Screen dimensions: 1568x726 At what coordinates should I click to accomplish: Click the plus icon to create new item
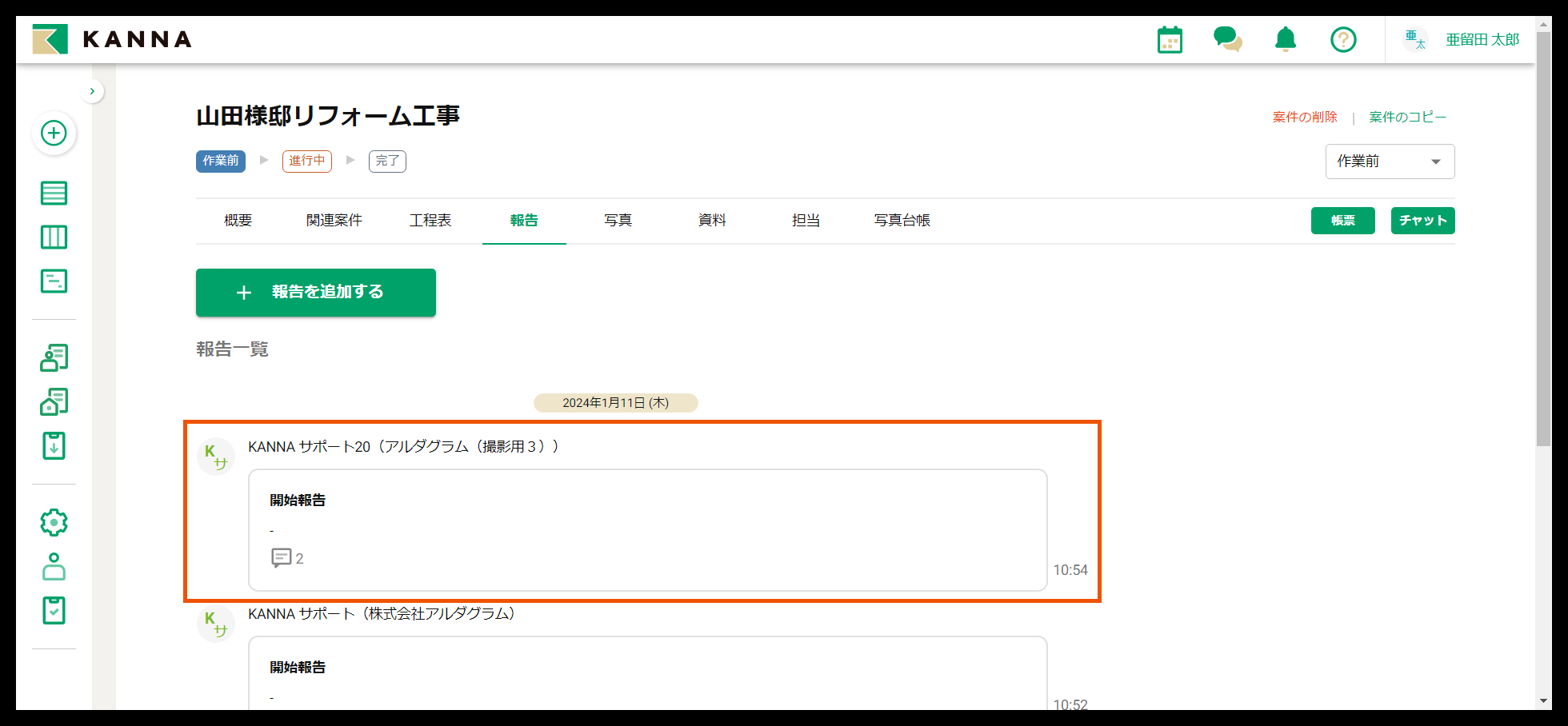54,134
